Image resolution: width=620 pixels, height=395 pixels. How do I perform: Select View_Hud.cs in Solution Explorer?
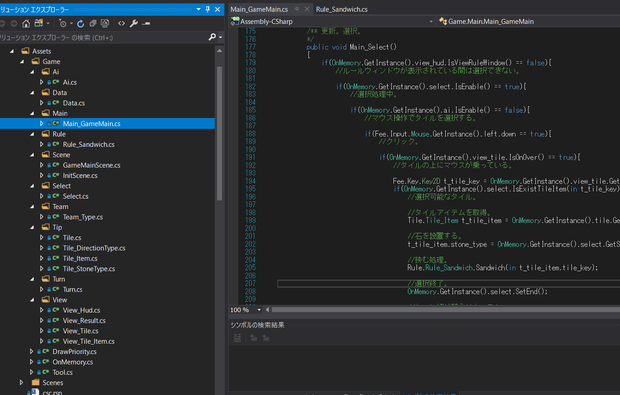tap(81, 310)
